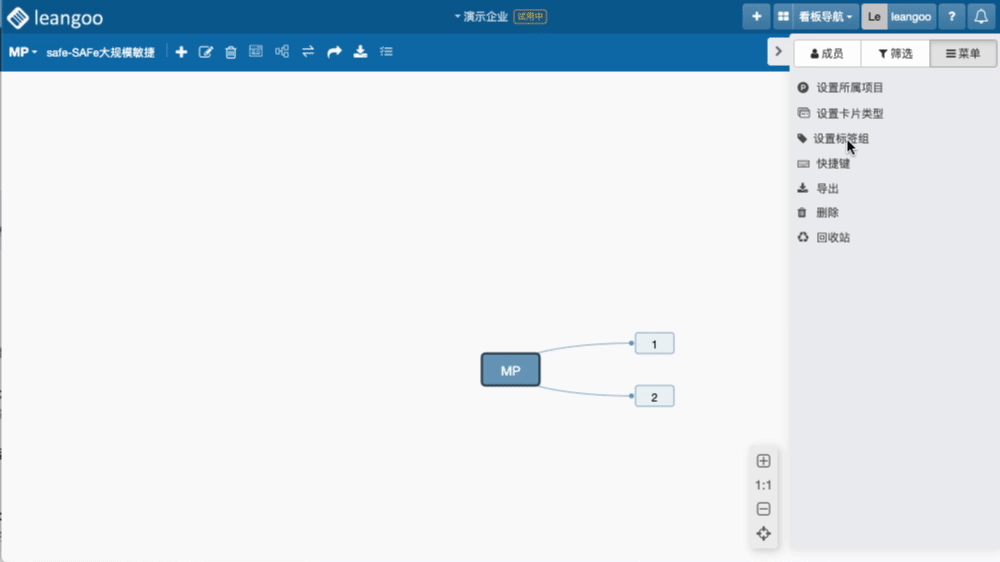This screenshot has height=562, width=1000.
Task: Select the MP root node
Action: (x=510, y=370)
